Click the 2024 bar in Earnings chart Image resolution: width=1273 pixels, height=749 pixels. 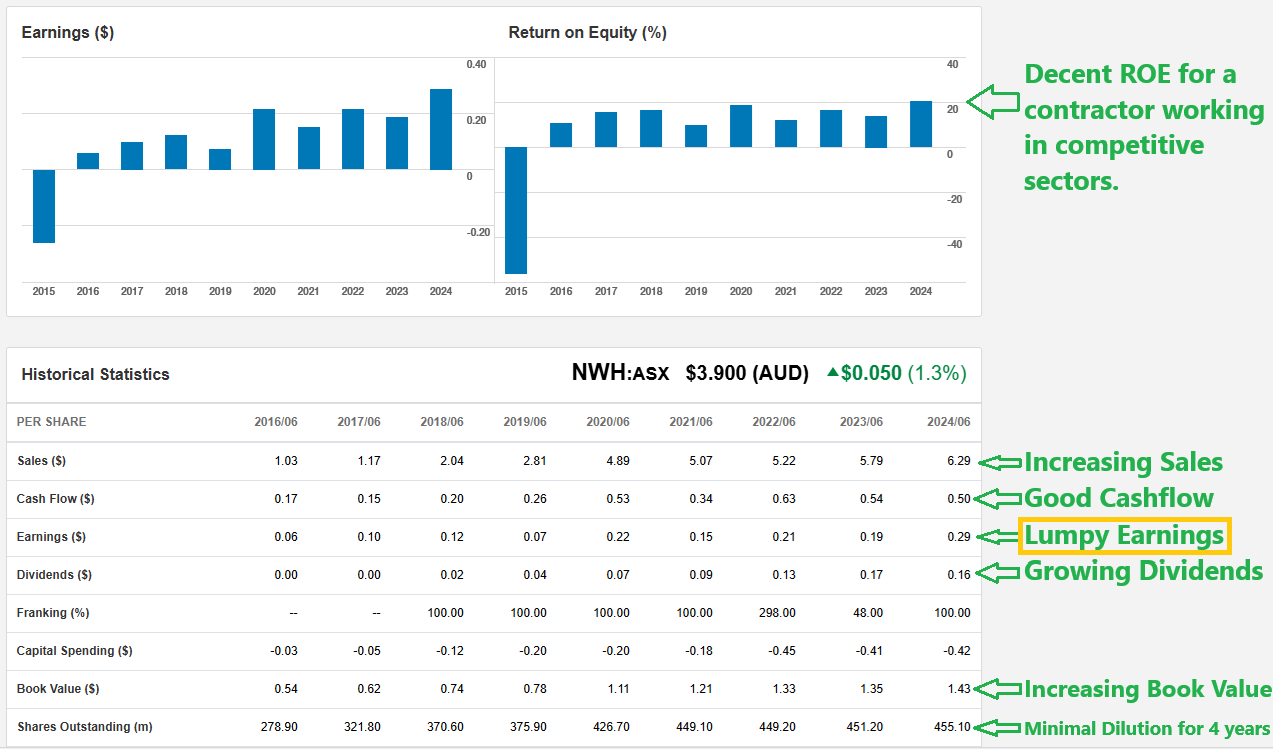pyautogui.click(x=441, y=129)
